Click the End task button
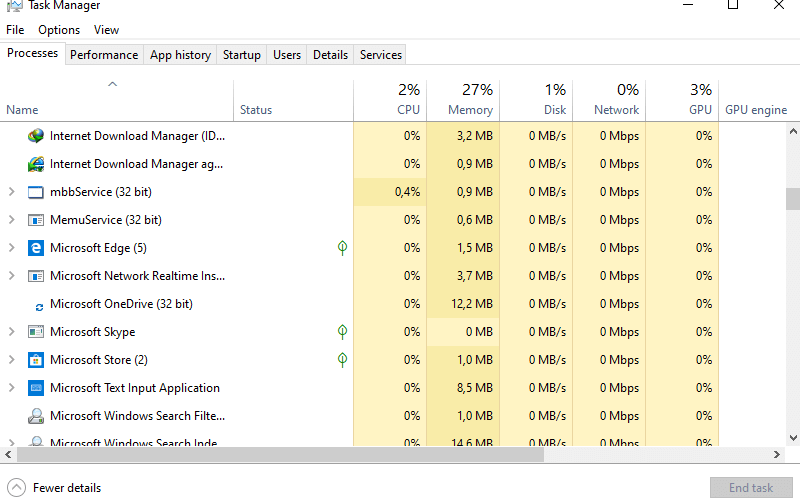Screen dimensions: 800x500 751,488
